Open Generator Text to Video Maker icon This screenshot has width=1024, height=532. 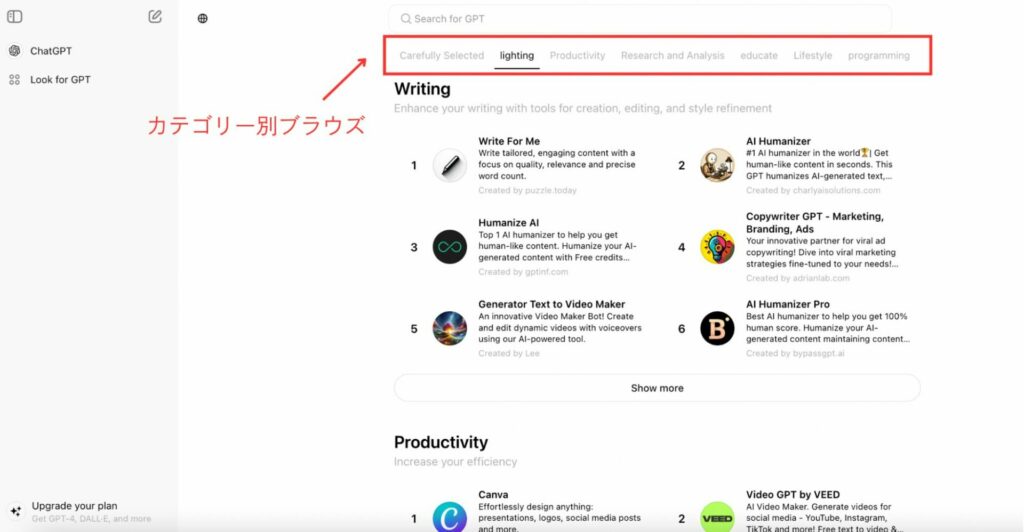(450, 328)
